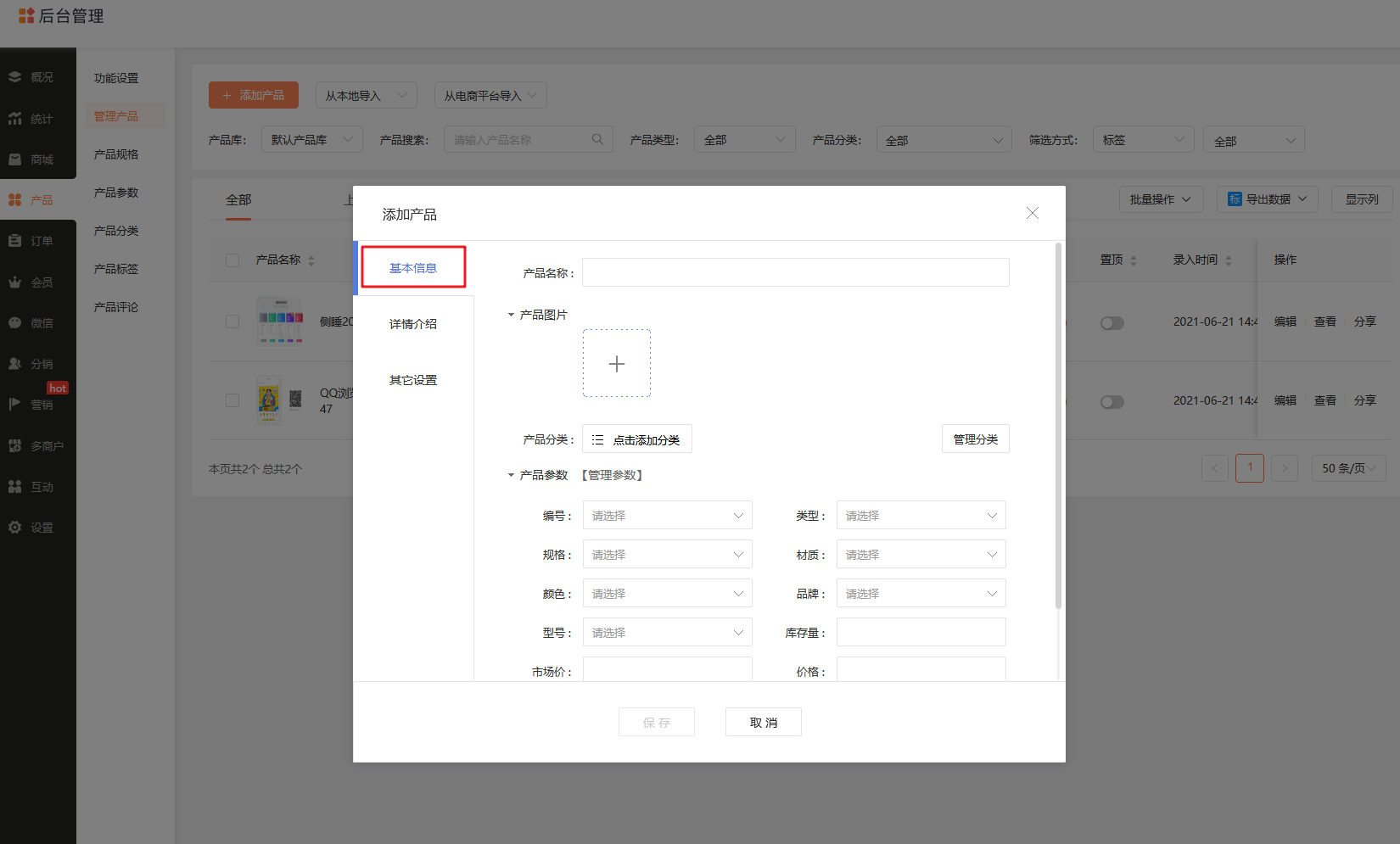Click the list icon in 点击添加分类
Image resolution: width=1400 pixels, height=844 pixels.
597,439
